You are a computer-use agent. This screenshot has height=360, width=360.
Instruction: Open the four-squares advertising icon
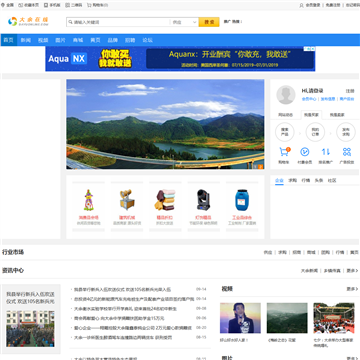[347, 152]
